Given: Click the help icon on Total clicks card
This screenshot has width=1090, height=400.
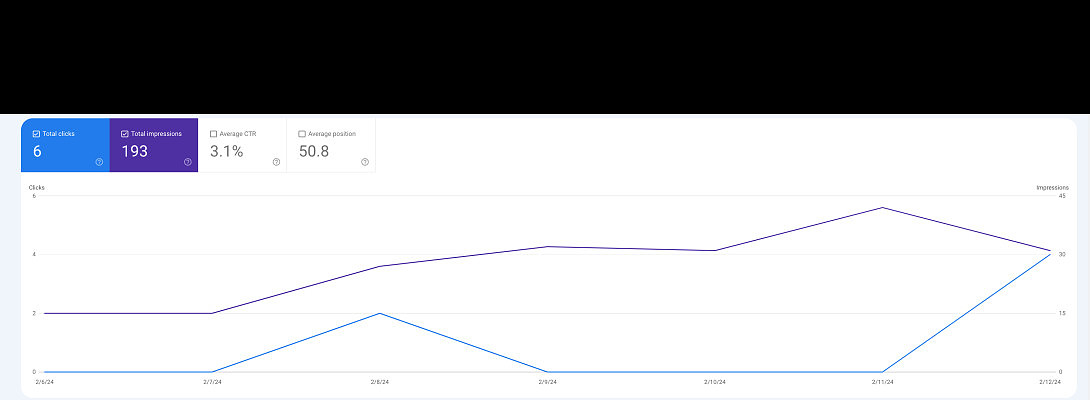Looking at the screenshot, I should coord(99,162).
